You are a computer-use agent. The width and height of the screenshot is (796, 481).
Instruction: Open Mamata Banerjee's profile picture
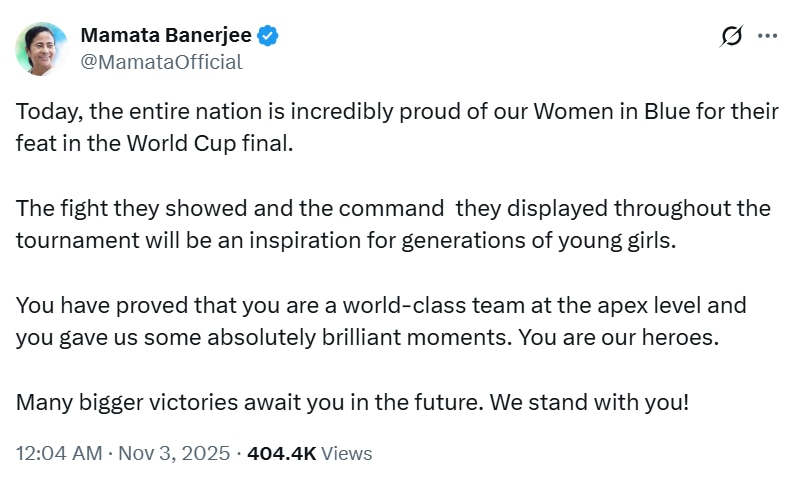(x=41, y=48)
